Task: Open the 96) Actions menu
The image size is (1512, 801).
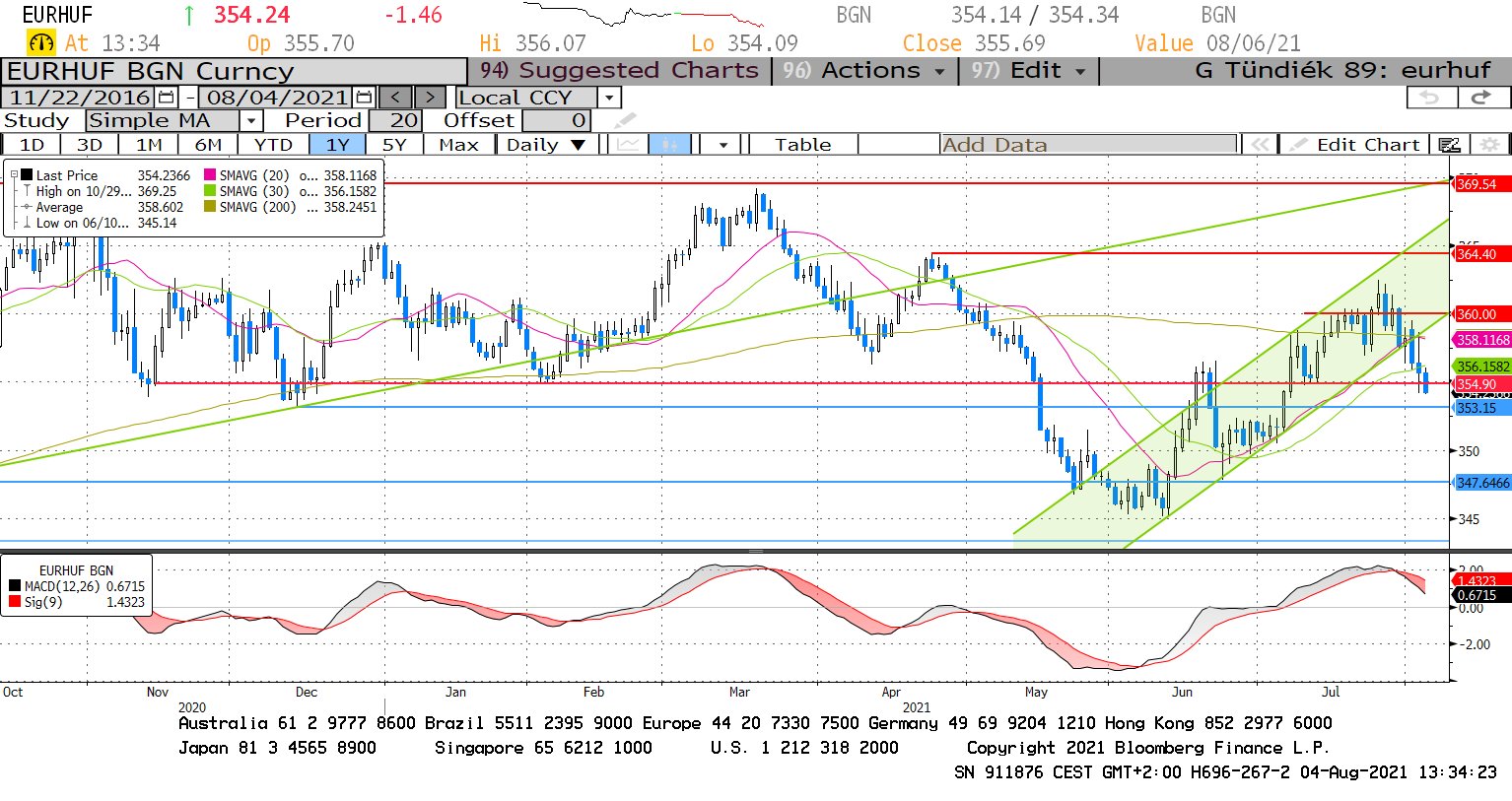Action: [864, 71]
